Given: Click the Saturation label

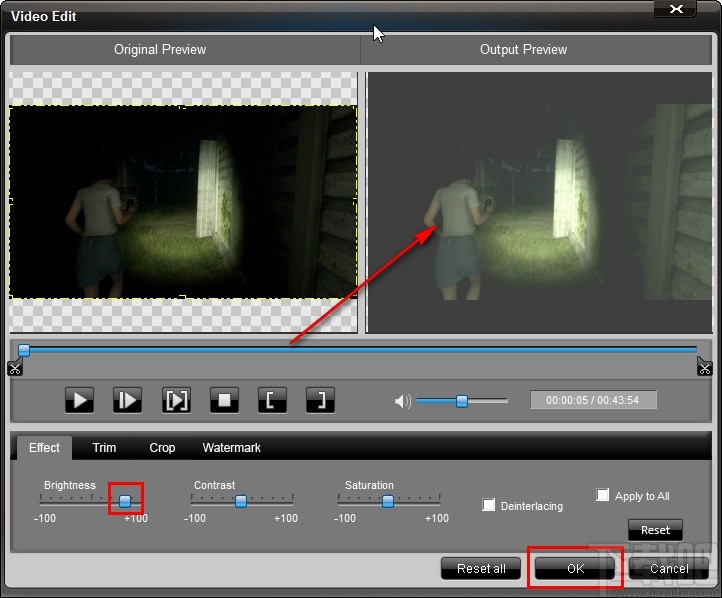Looking at the screenshot, I should point(369,485).
